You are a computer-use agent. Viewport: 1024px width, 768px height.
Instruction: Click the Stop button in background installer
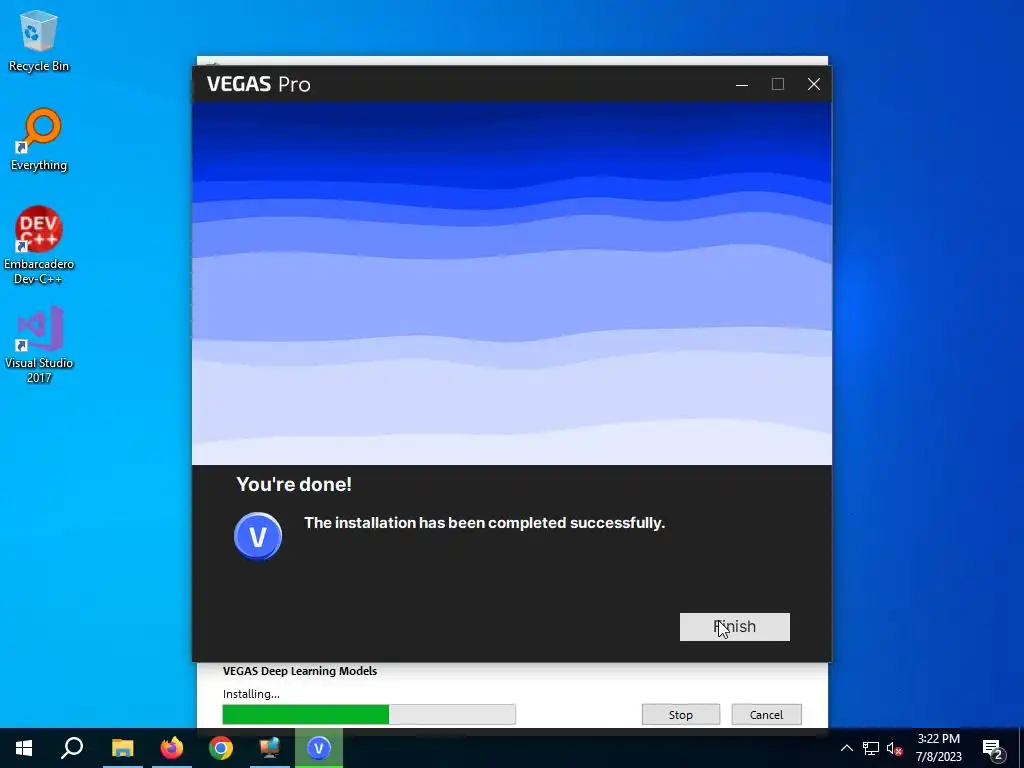[x=680, y=714]
